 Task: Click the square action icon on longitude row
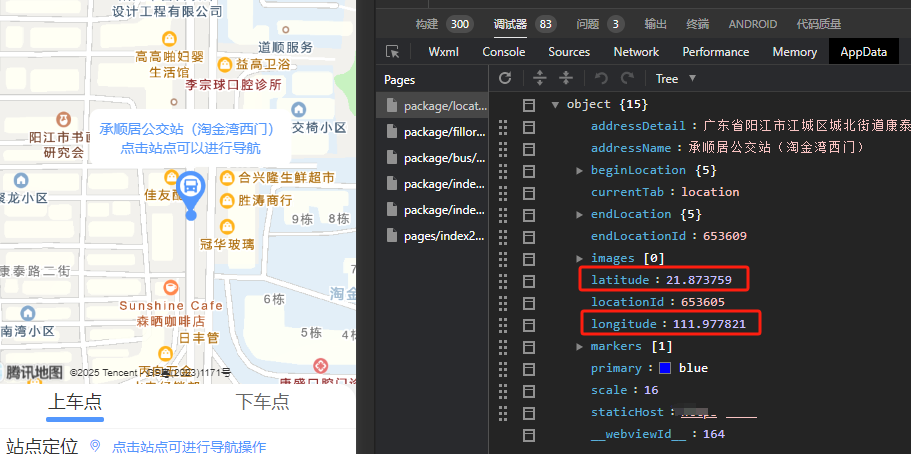tap(529, 325)
